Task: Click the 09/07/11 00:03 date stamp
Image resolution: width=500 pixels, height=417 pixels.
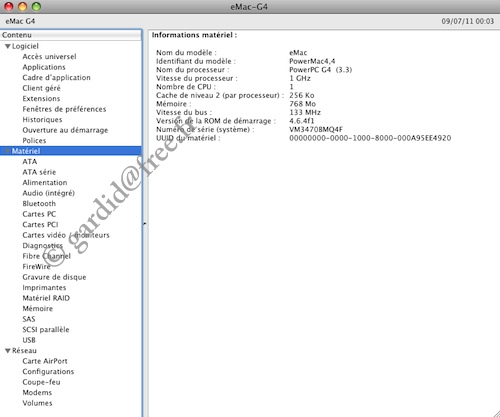Action: pyautogui.click(x=468, y=21)
